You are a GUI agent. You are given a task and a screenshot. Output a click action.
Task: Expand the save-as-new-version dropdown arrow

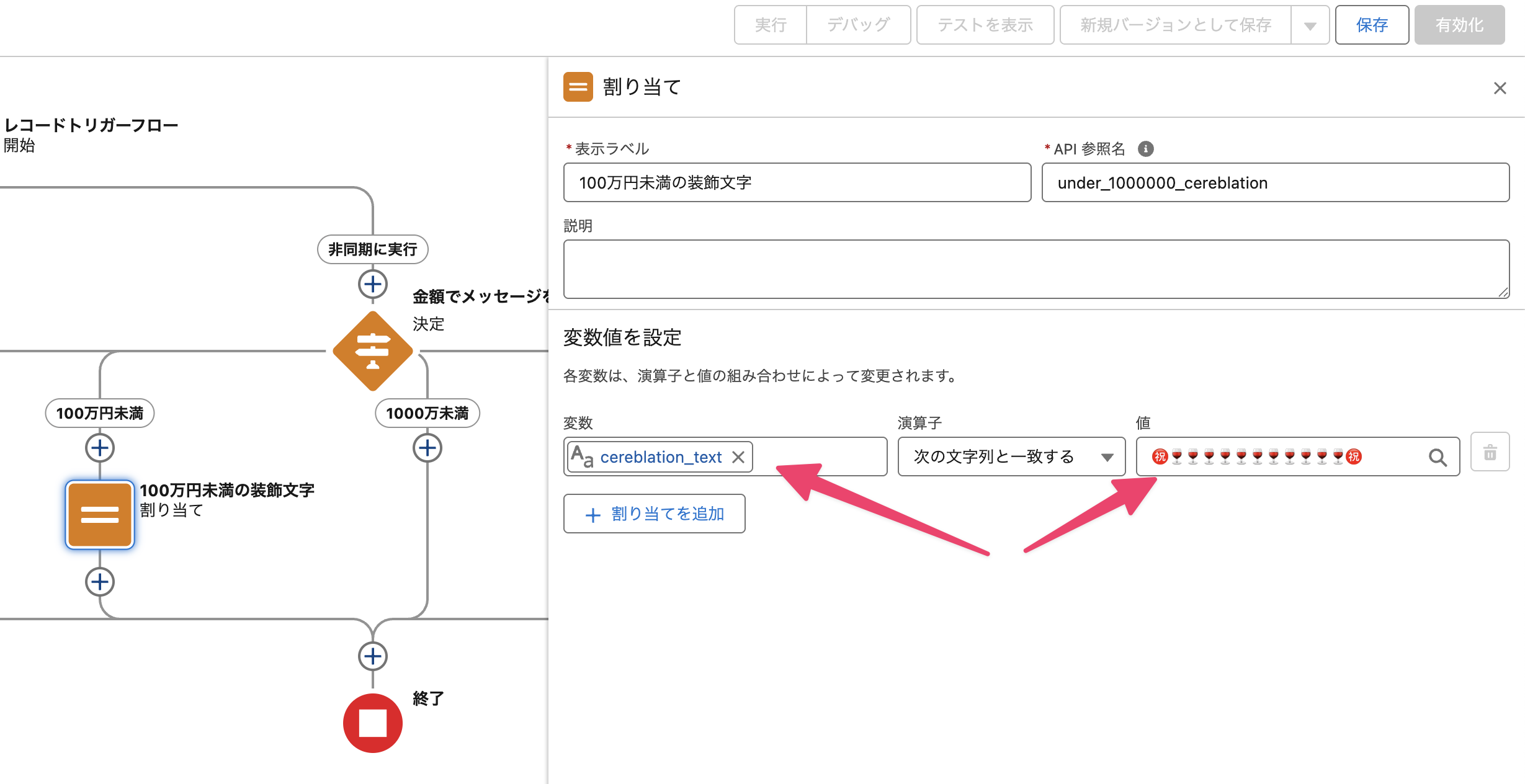[1310, 26]
